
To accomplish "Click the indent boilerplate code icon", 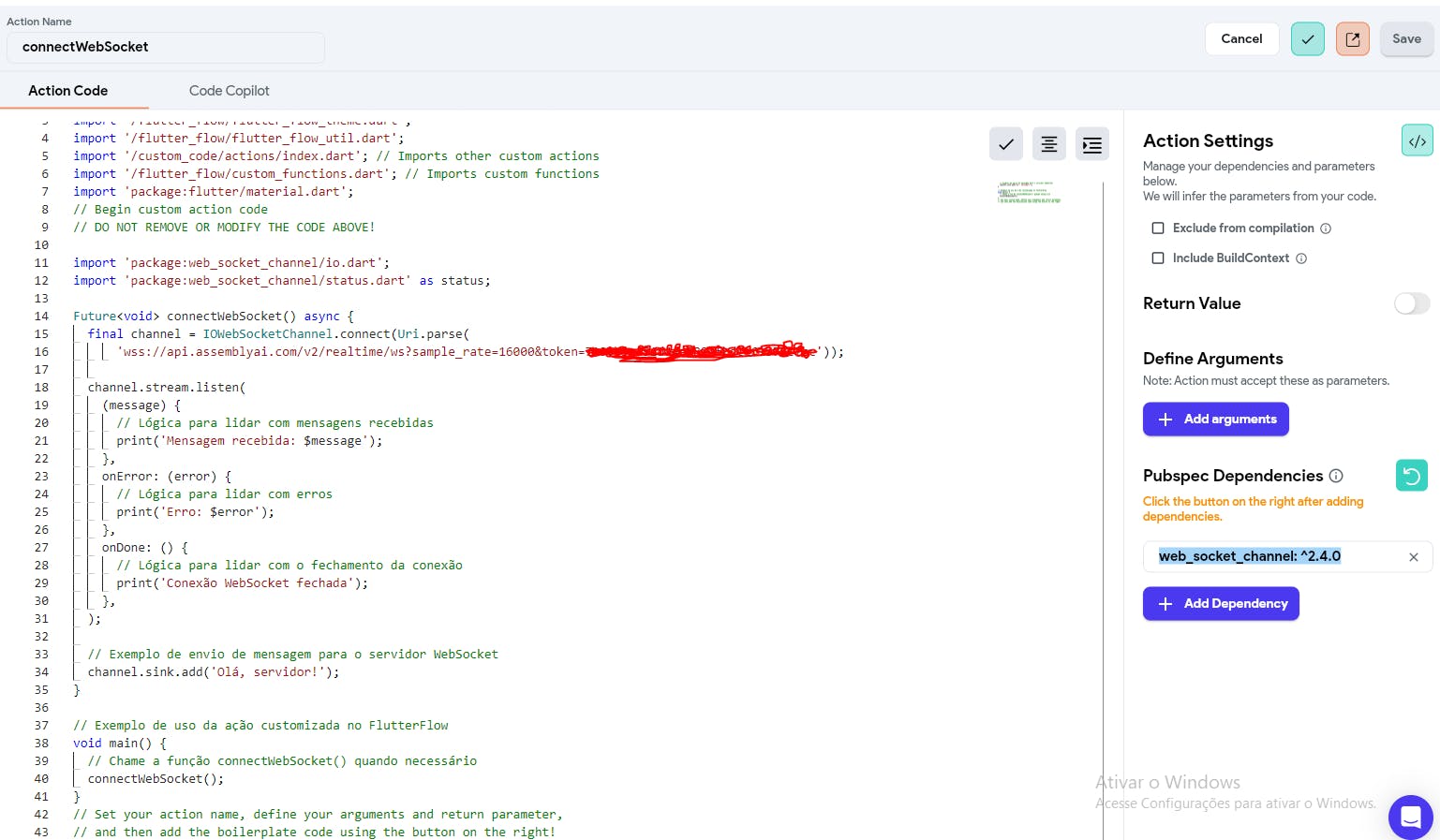I will (x=1091, y=144).
